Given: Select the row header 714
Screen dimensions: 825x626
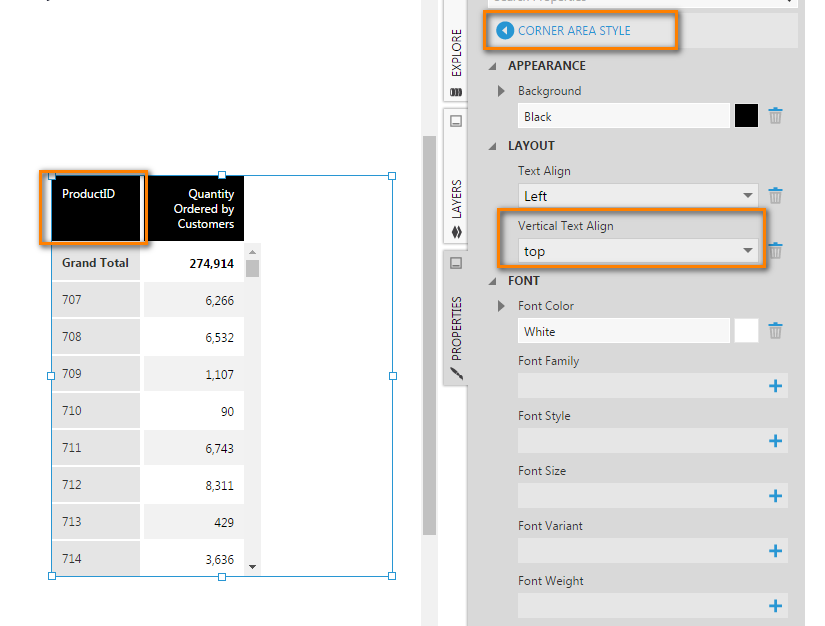Looking at the screenshot, I should [96, 559].
